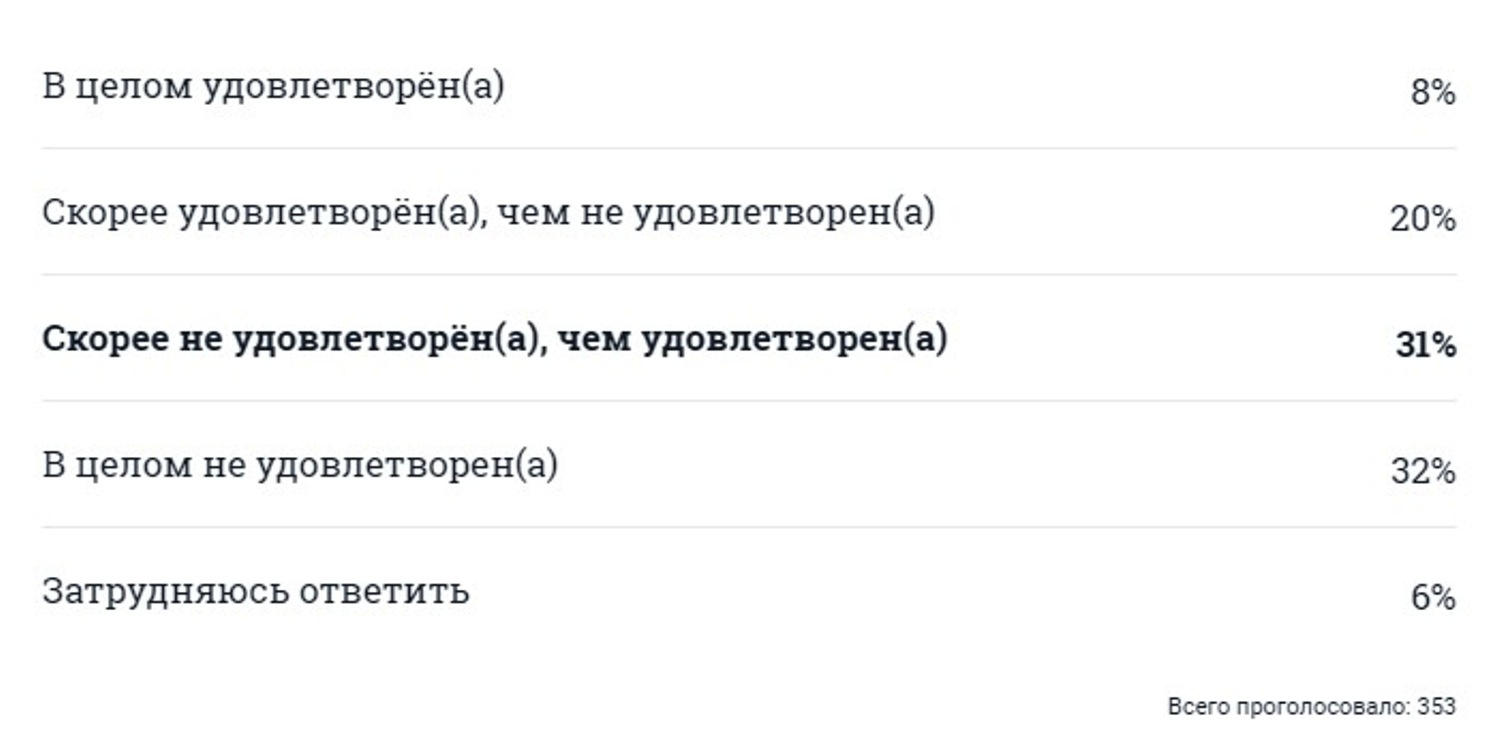
Task: Click 'чем не удовлетворен(а)' in second row
Action: click(x=715, y=213)
